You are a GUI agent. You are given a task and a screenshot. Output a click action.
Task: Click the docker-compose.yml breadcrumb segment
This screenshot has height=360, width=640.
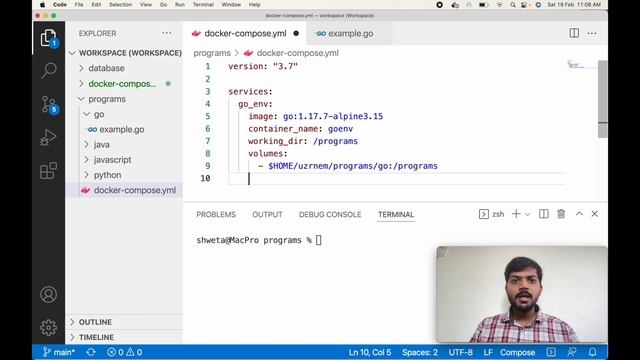pos(298,53)
